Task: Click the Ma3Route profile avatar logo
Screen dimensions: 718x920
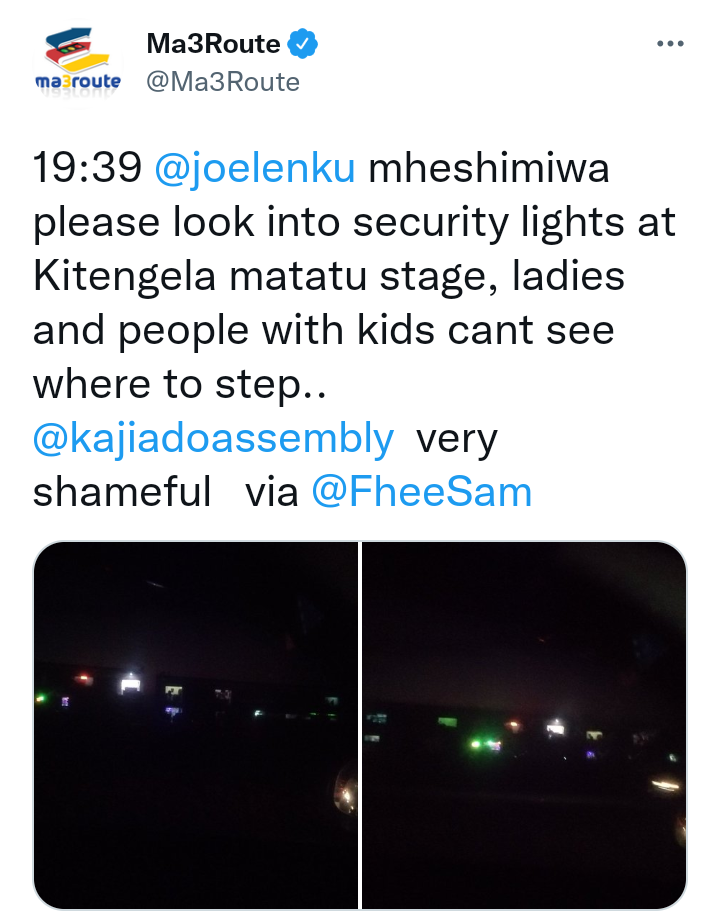Action: tap(77, 62)
